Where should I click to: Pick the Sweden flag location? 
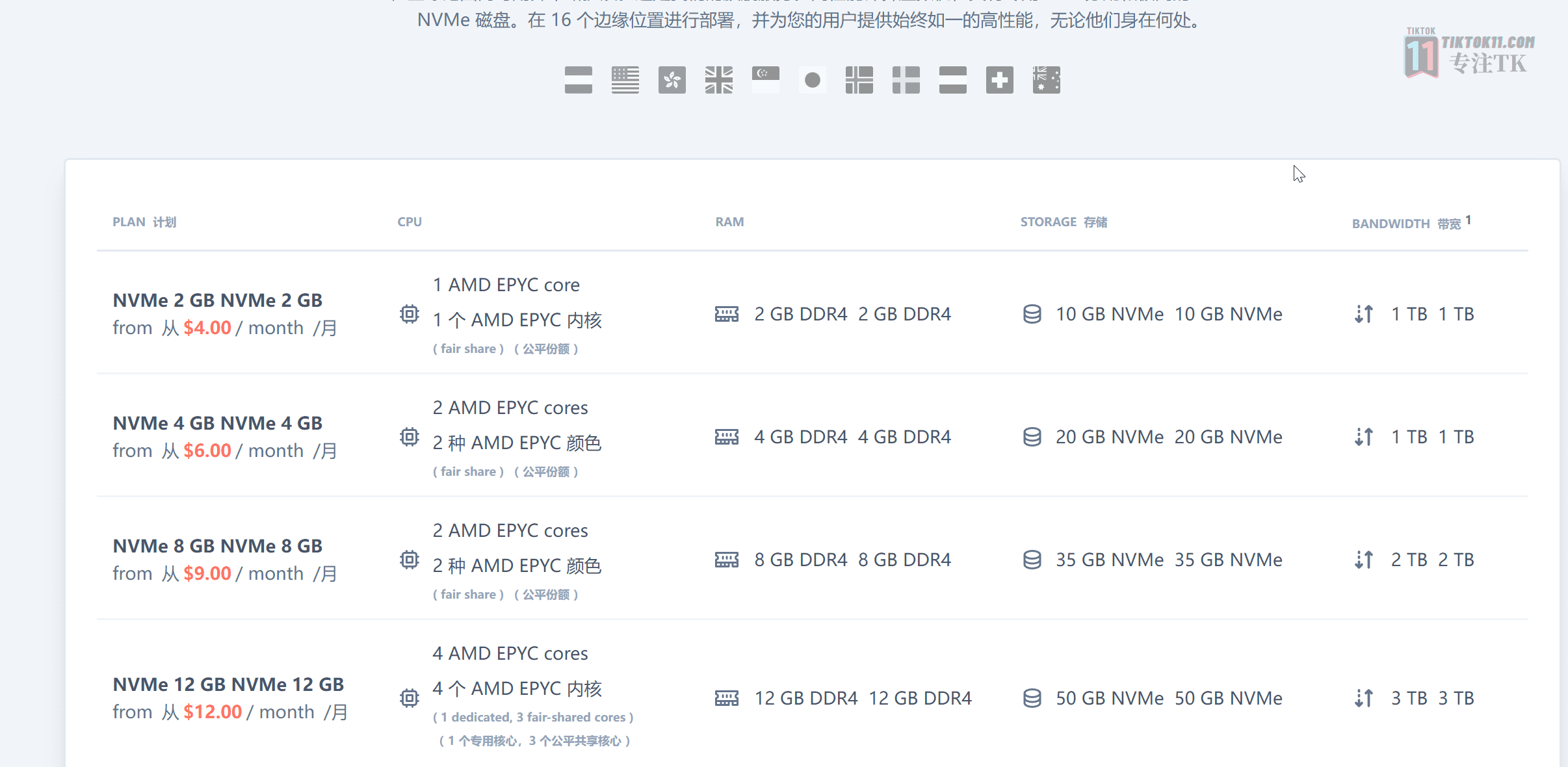click(x=906, y=80)
